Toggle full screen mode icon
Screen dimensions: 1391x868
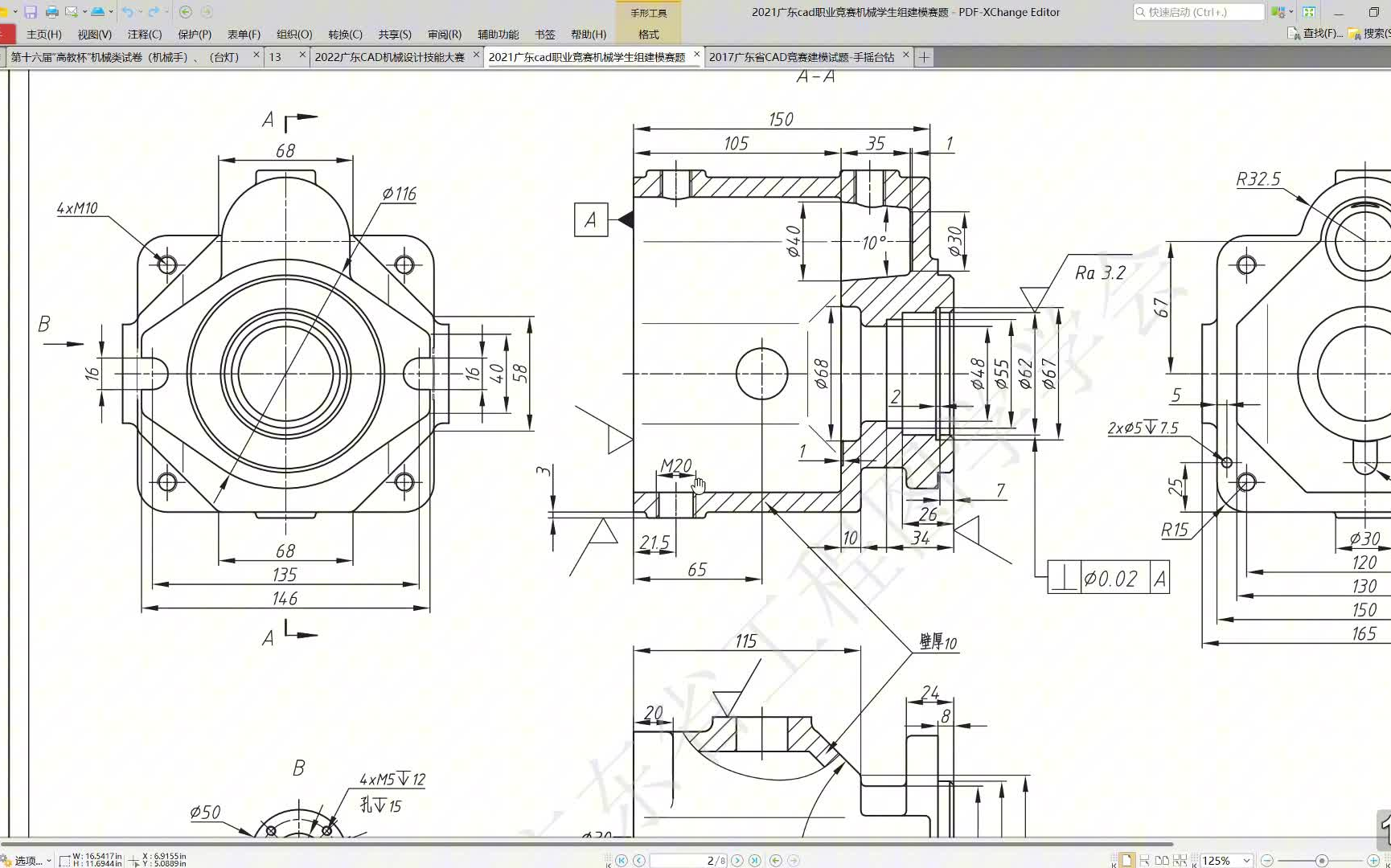coord(1309,12)
